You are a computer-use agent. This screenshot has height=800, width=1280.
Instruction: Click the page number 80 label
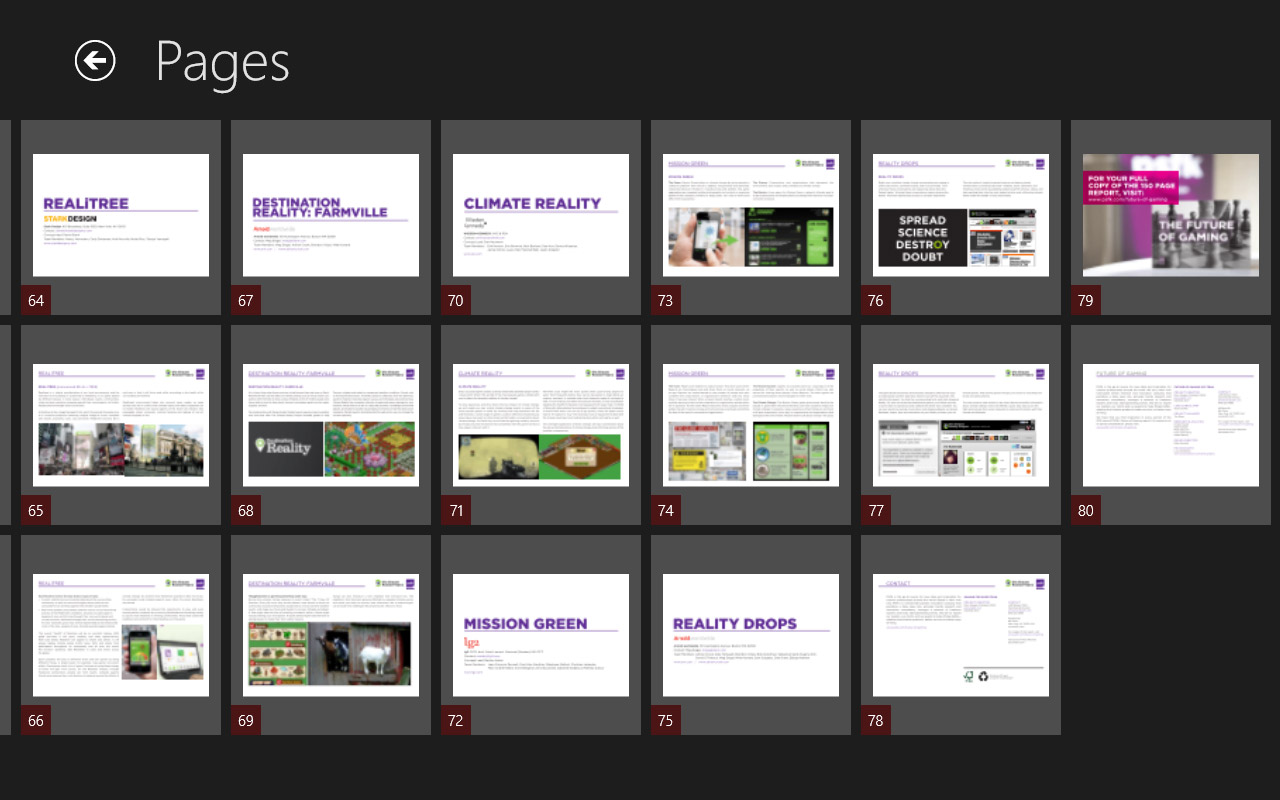(x=1086, y=510)
